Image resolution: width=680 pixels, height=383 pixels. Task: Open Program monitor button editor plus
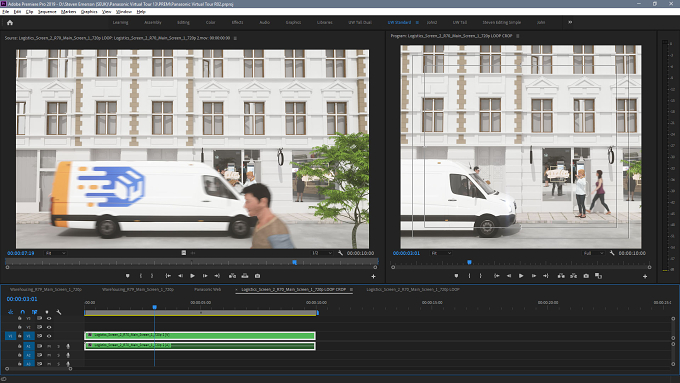click(x=645, y=276)
